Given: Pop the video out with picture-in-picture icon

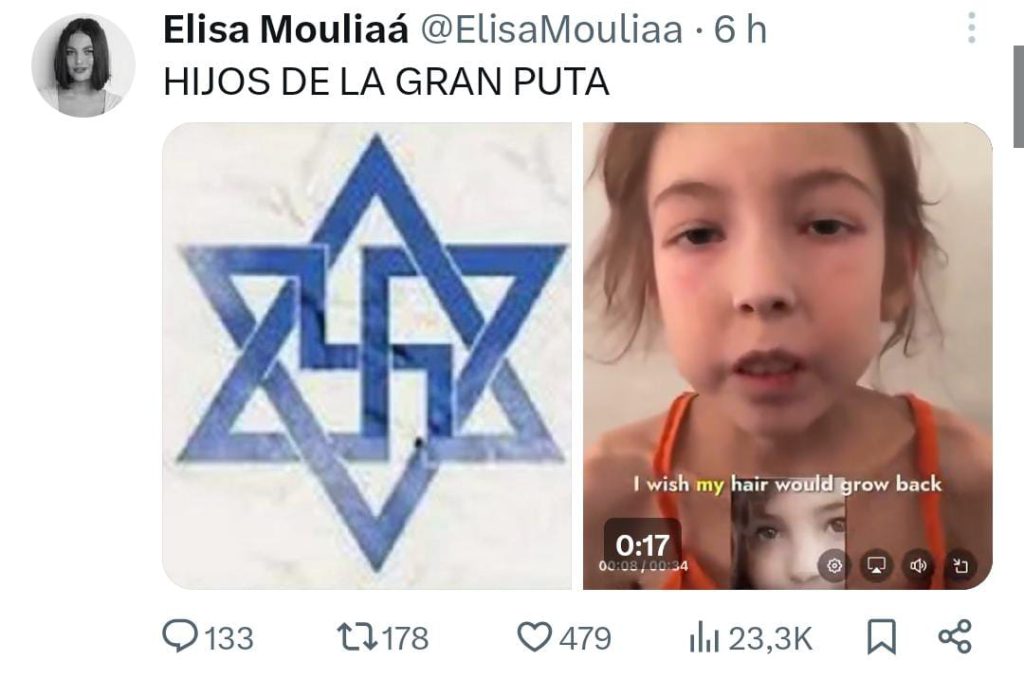Looking at the screenshot, I should tap(960, 565).
